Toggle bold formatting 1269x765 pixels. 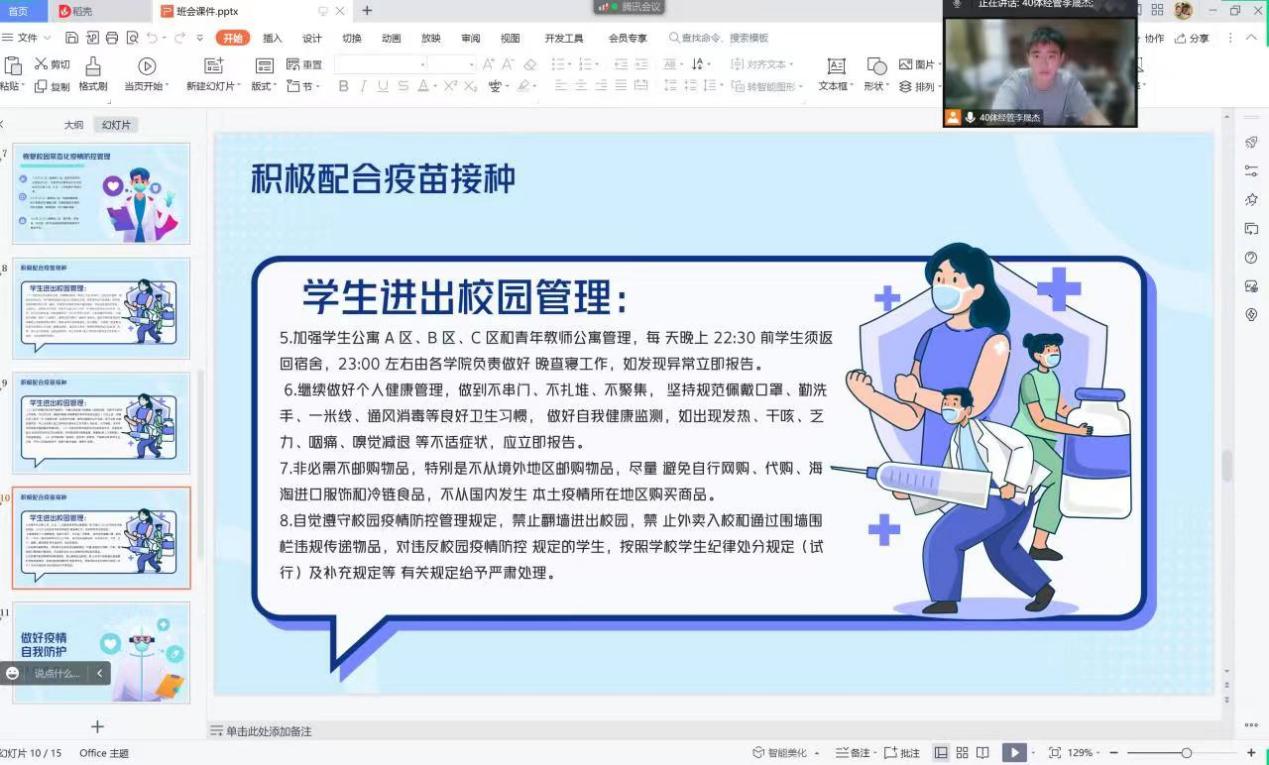coord(343,87)
